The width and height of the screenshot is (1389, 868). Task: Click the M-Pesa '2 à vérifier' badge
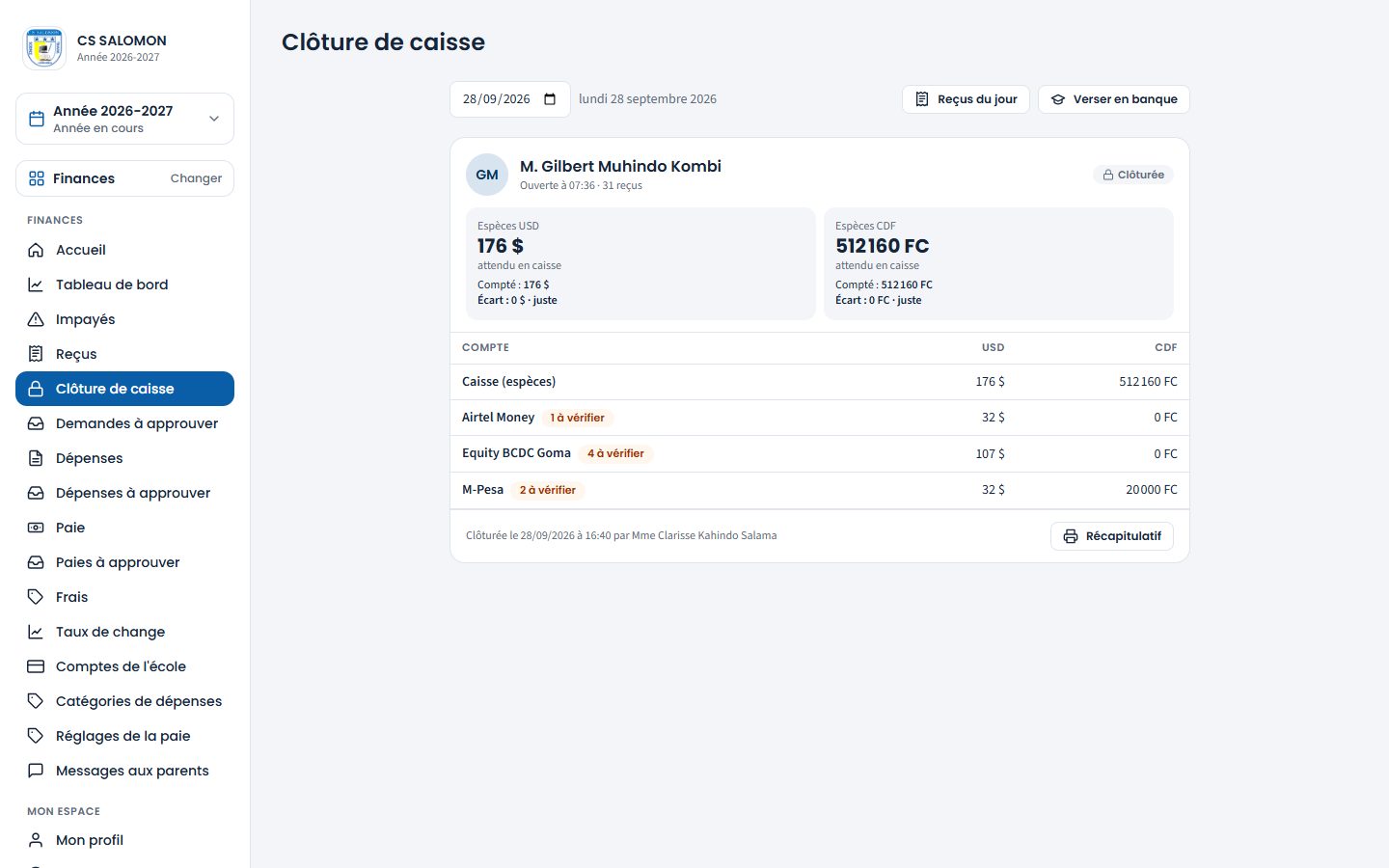coord(548,490)
